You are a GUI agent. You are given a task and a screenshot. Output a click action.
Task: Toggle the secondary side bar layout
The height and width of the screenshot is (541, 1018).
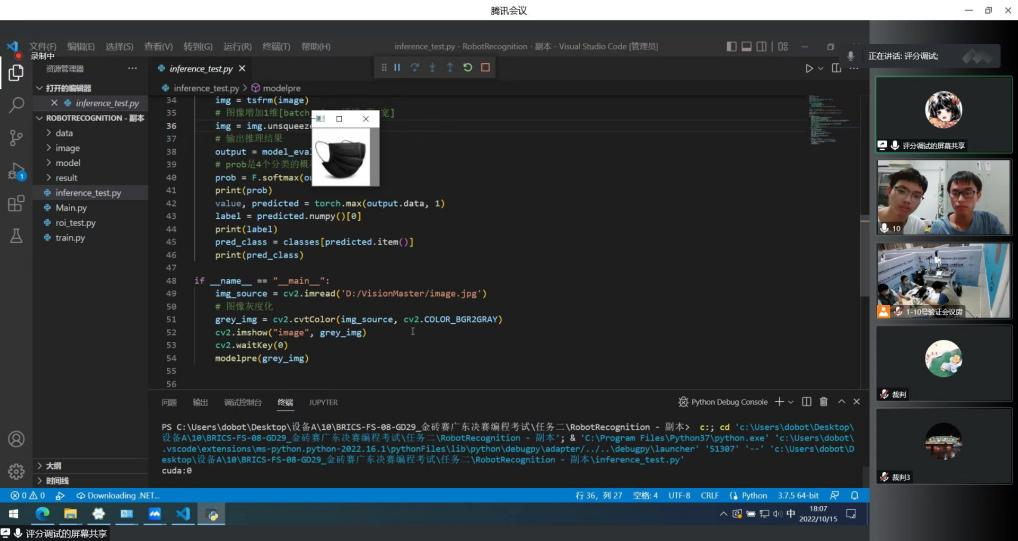(762, 47)
